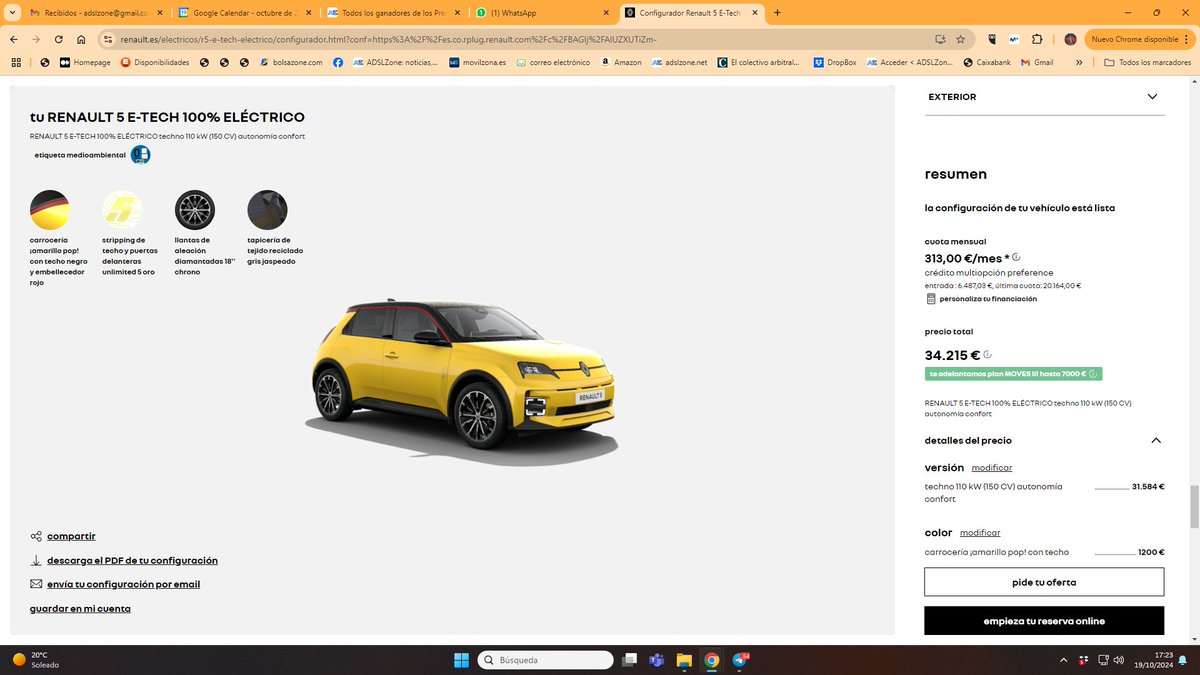Switch to the Todos los ganadores tab
This screenshot has width=1200, height=675.
click(394, 13)
